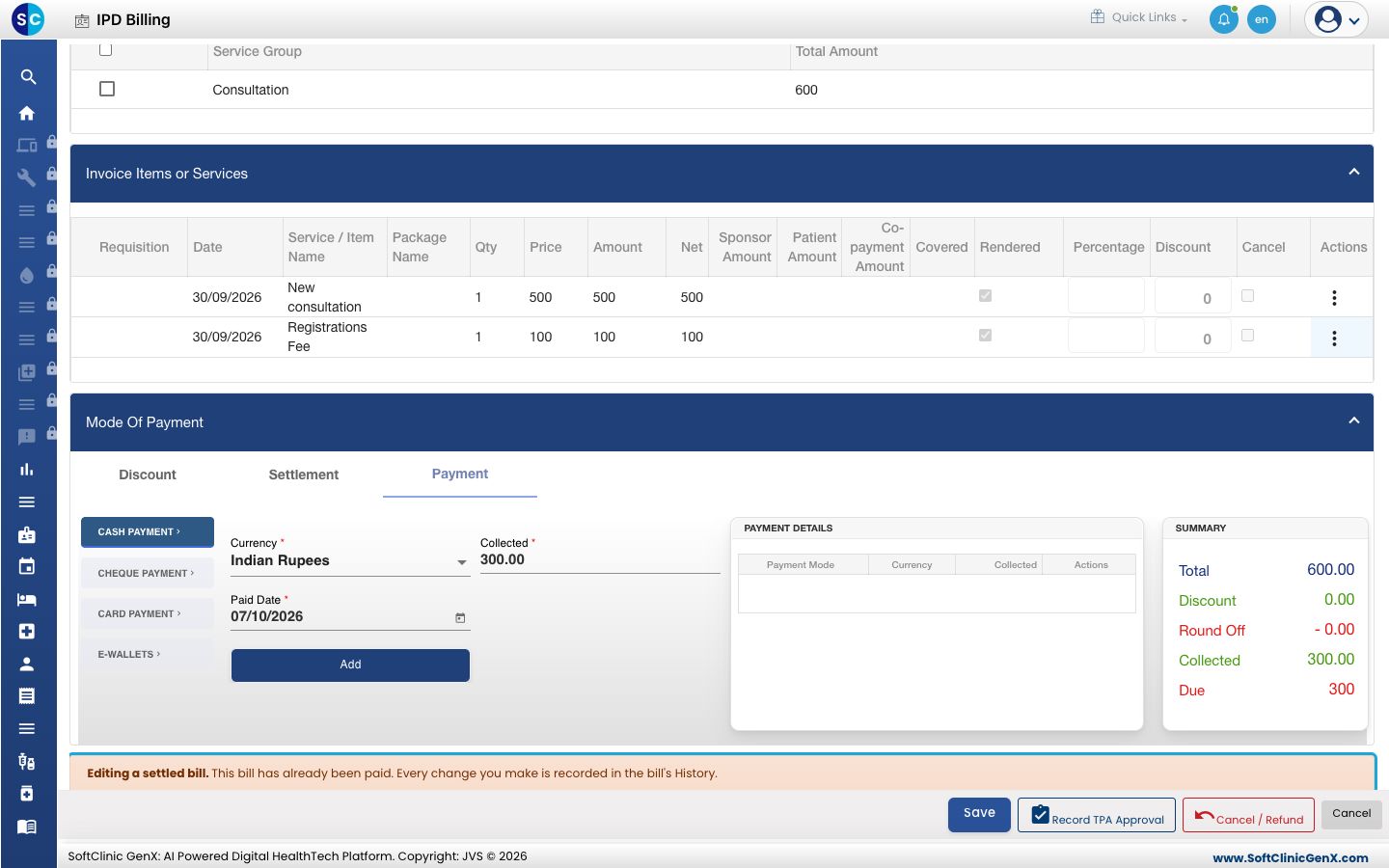
Task: Open actions menu for Registrations Fee row
Action: (1334, 338)
